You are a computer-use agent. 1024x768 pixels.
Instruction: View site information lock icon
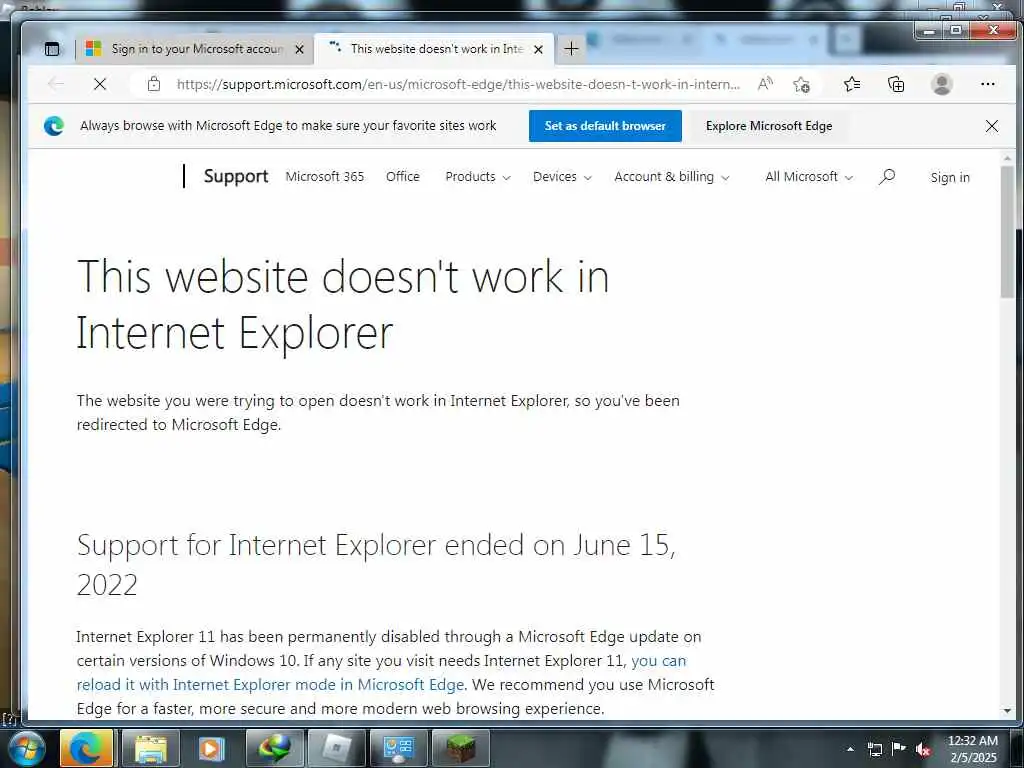point(153,84)
